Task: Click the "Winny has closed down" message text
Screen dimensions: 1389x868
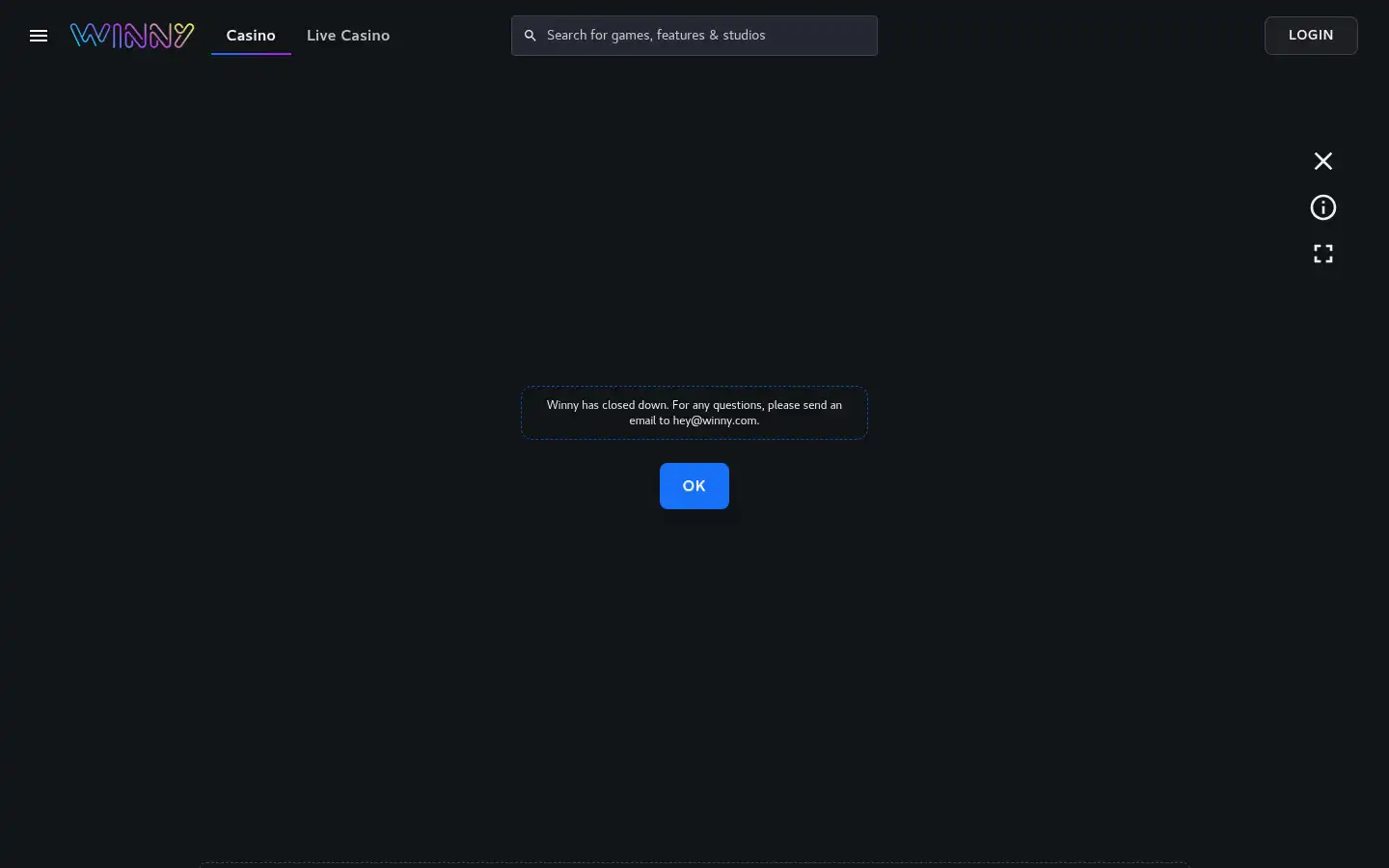Action: click(694, 413)
